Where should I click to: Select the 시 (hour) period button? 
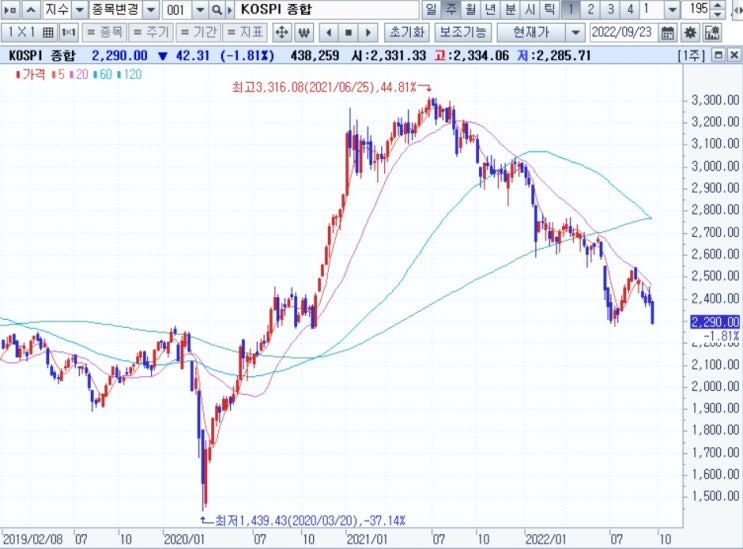pyautogui.click(x=530, y=9)
